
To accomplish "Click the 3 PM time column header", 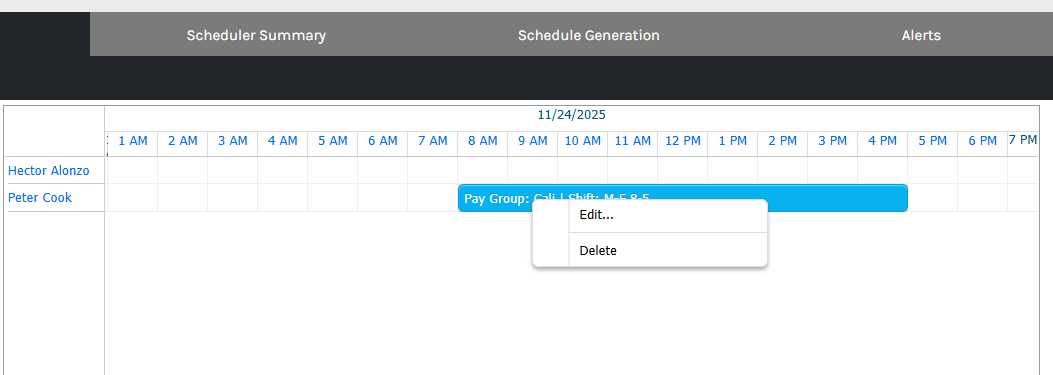I will 833,141.
